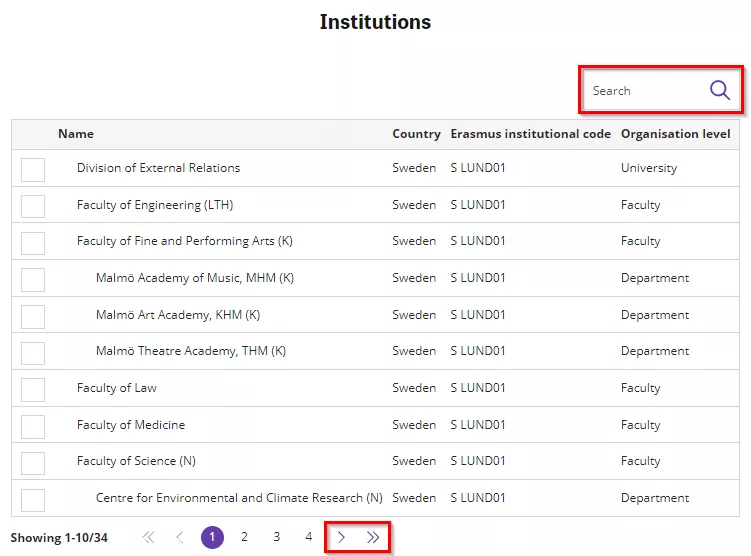Click the Name column header
This screenshot has height=556, width=751.
[x=76, y=134]
